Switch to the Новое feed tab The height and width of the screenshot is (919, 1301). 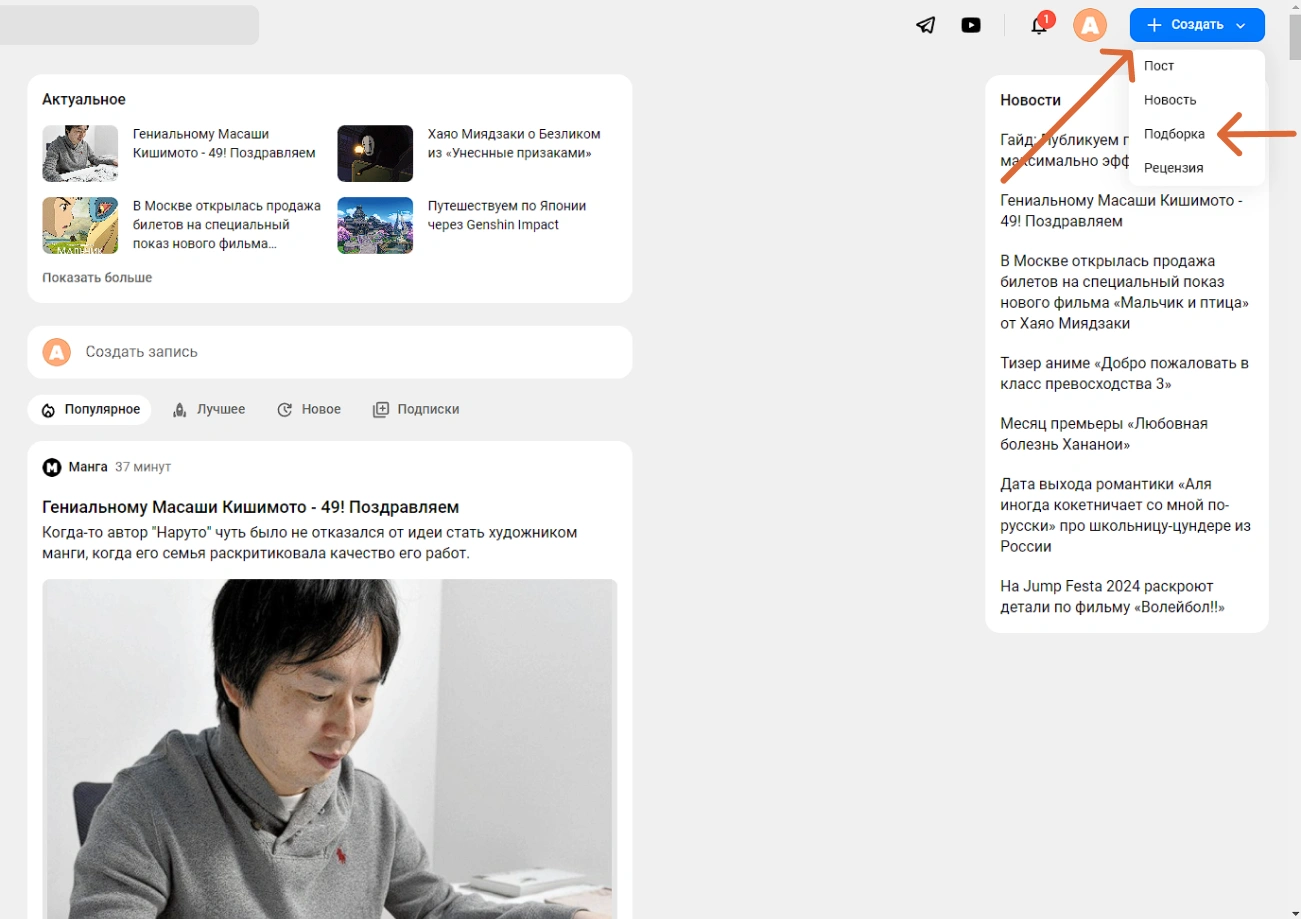pyautogui.click(x=309, y=410)
